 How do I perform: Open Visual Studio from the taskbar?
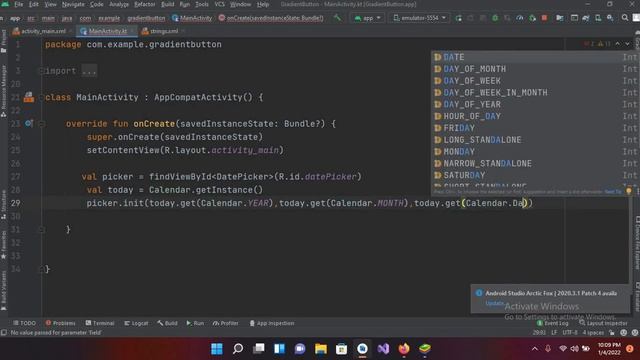click(x=383, y=349)
